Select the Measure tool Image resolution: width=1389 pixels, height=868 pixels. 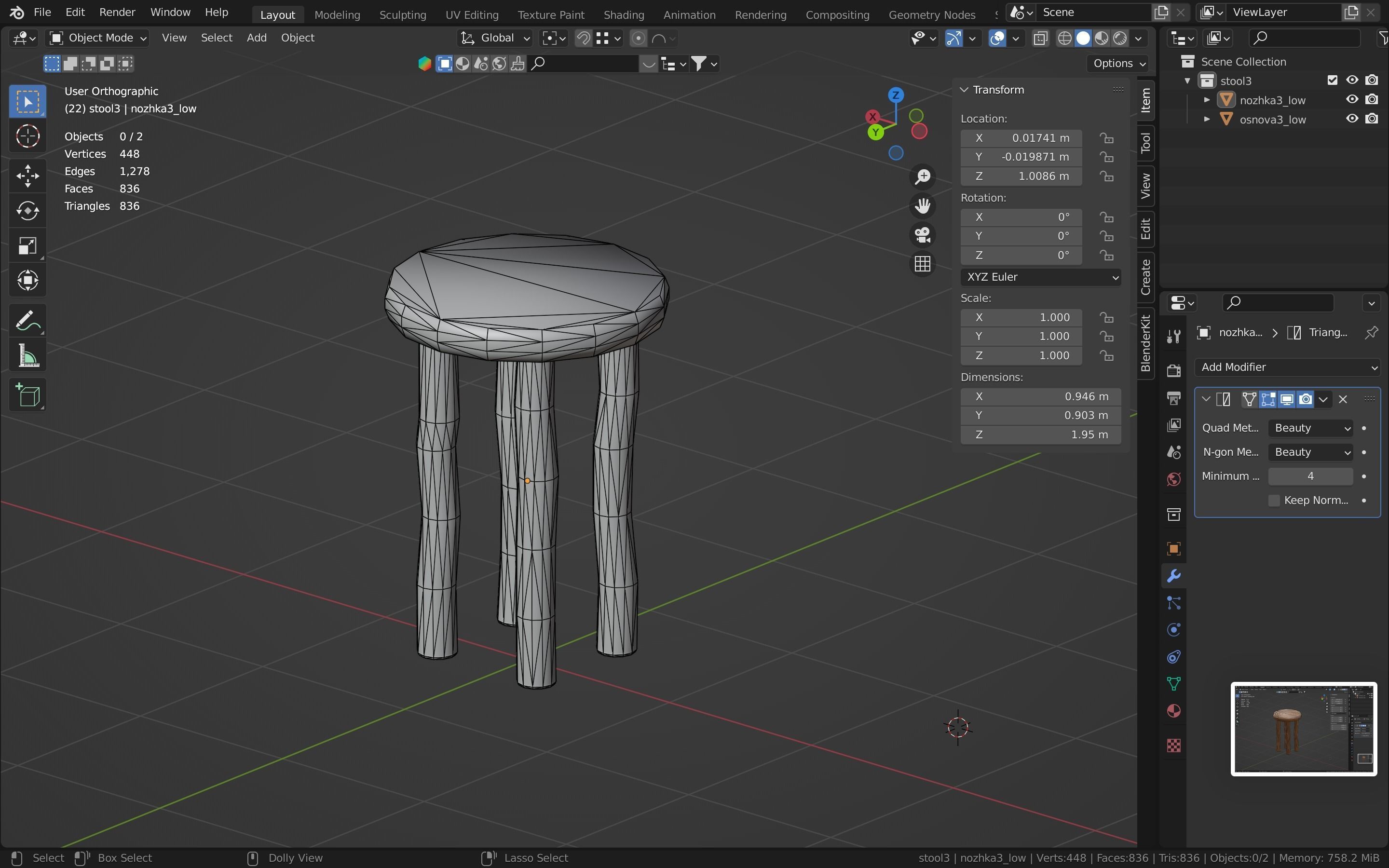(27, 355)
